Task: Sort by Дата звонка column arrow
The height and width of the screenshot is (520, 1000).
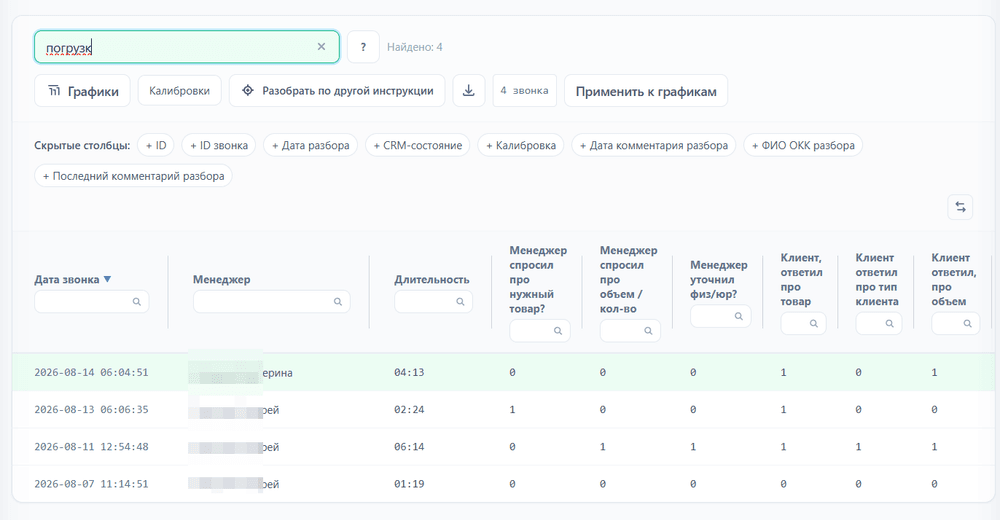Action: (107, 279)
